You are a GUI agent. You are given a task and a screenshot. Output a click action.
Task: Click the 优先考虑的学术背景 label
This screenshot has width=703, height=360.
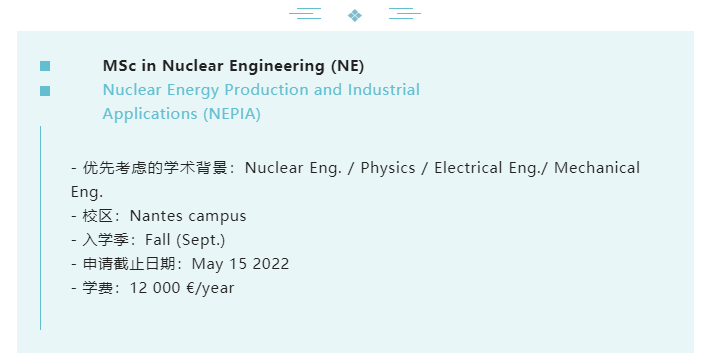pyautogui.click(x=155, y=168)
